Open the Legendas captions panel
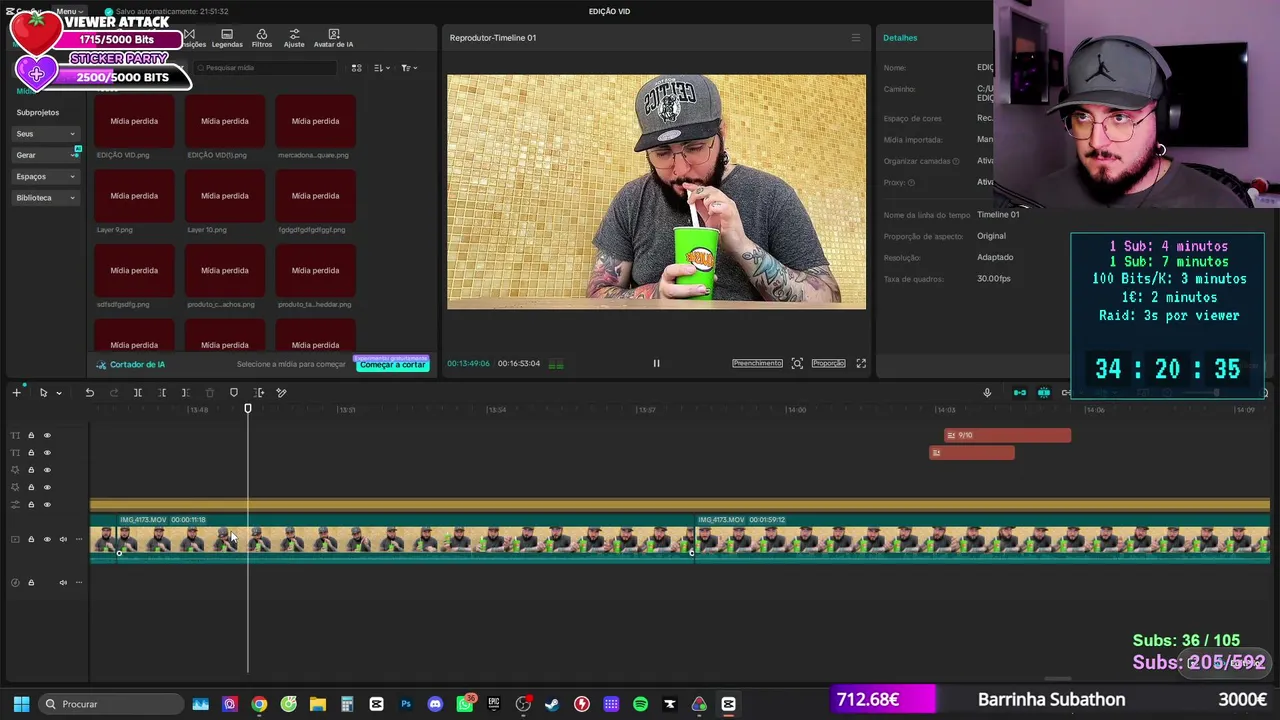The image size is (1280, 720). [x=227, y=38]
